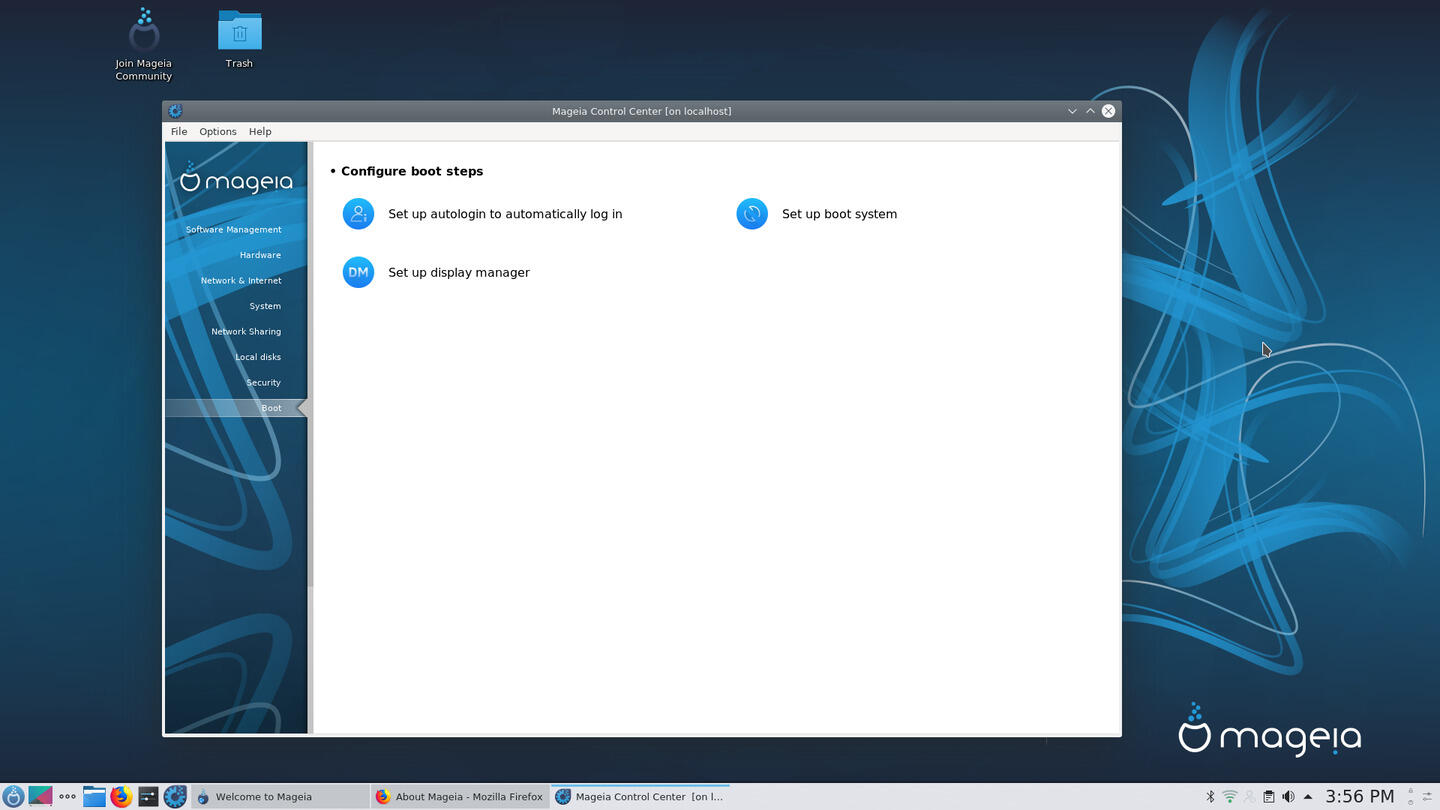Switch to Welcome to Mageia taskbar window

280,797
